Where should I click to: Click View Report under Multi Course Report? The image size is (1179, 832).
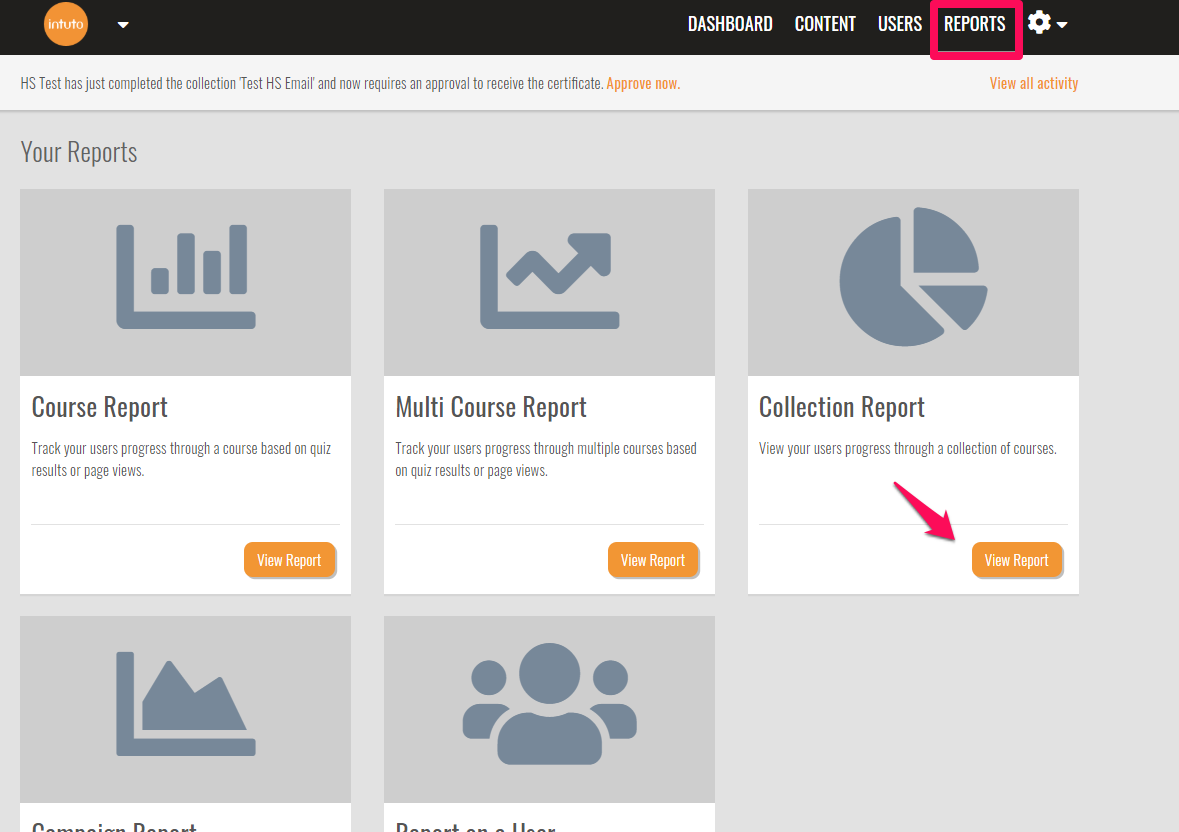coord(653,560)
